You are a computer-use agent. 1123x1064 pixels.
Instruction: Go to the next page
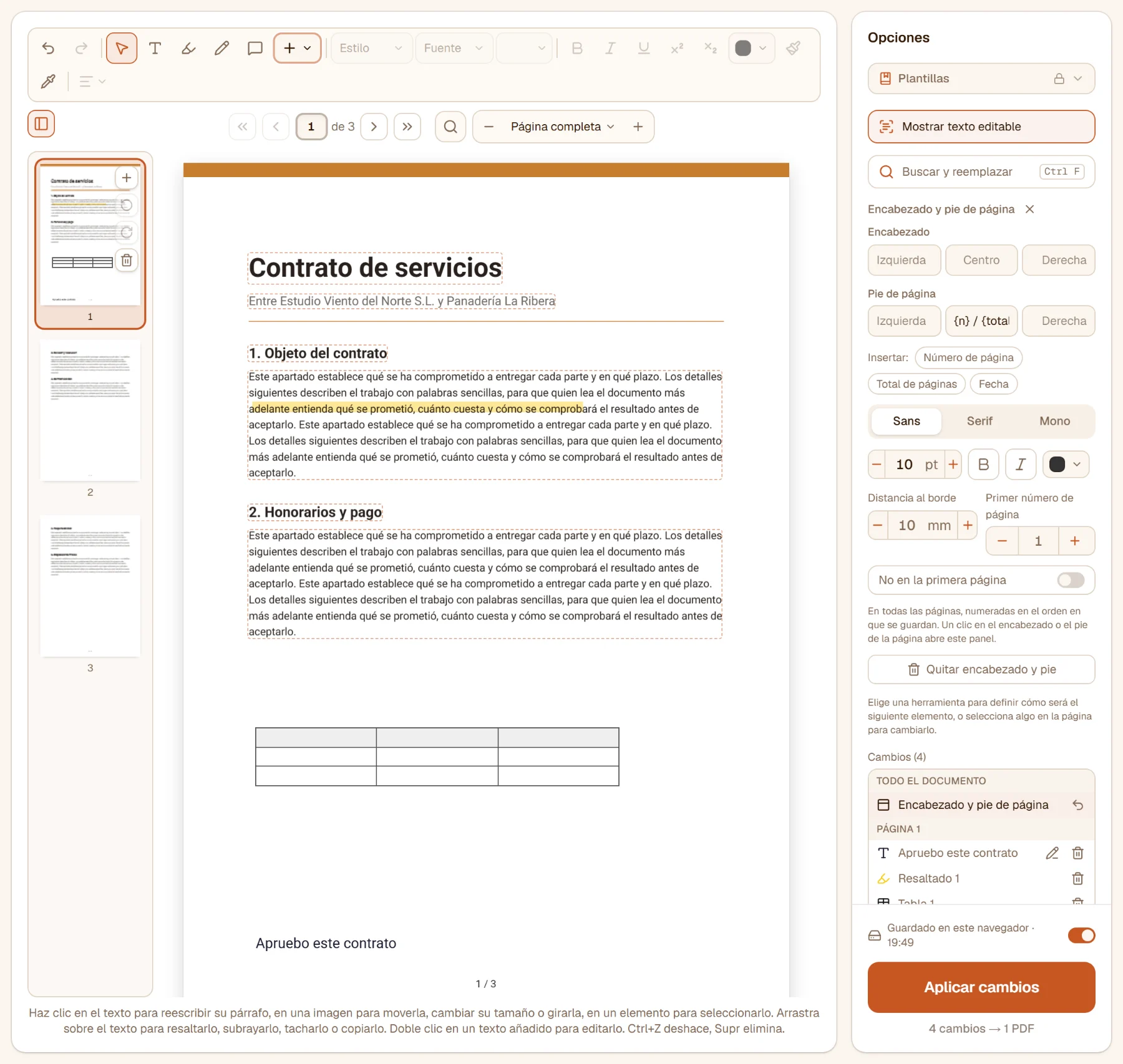pos(374,127)
